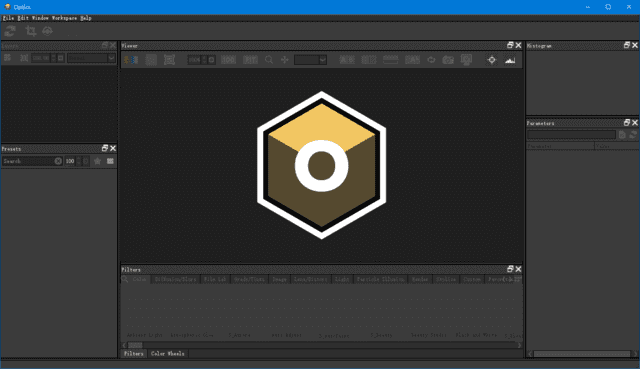Open the Workspace menu

coord(64,18)
